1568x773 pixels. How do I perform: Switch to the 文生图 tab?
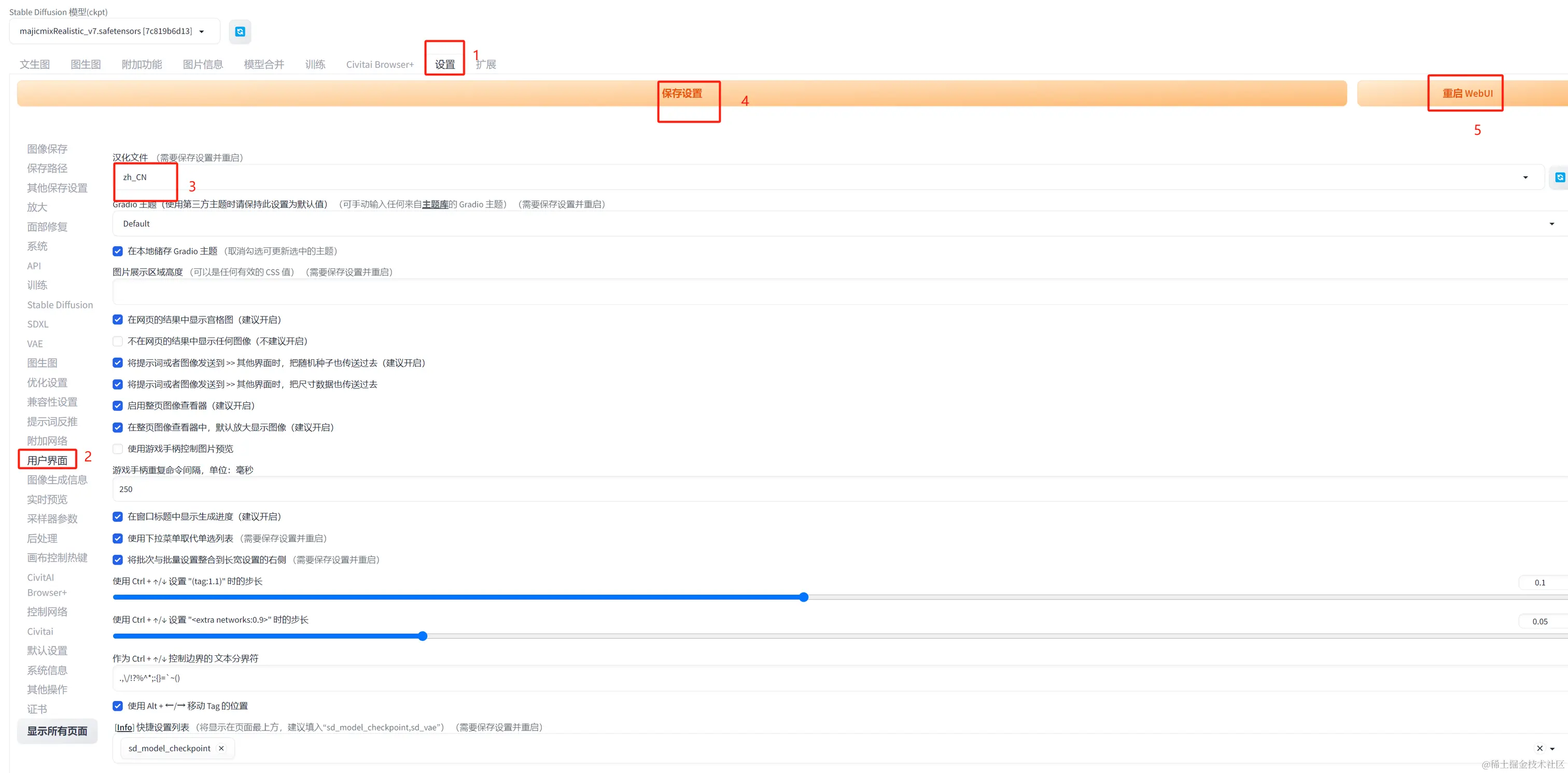pyautogui.click(x=35, y=64)
